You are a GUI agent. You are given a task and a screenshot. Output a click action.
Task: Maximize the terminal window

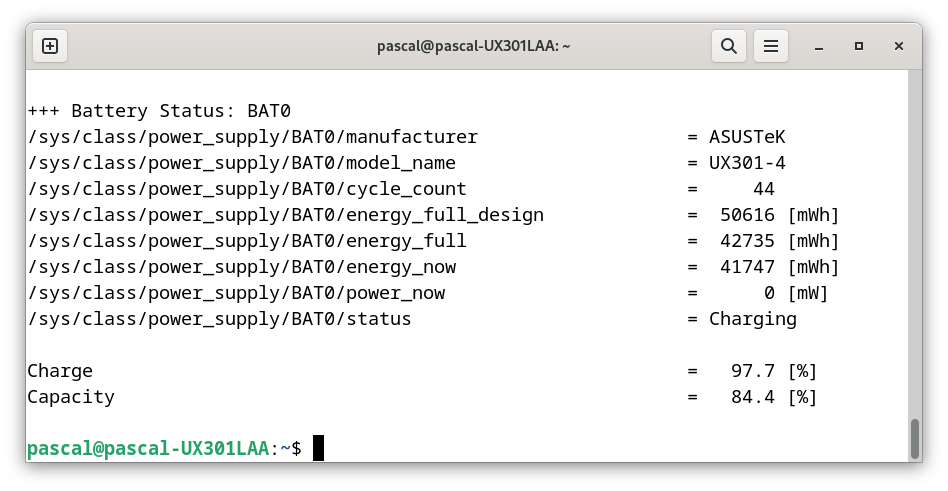[x=859, y=47]
